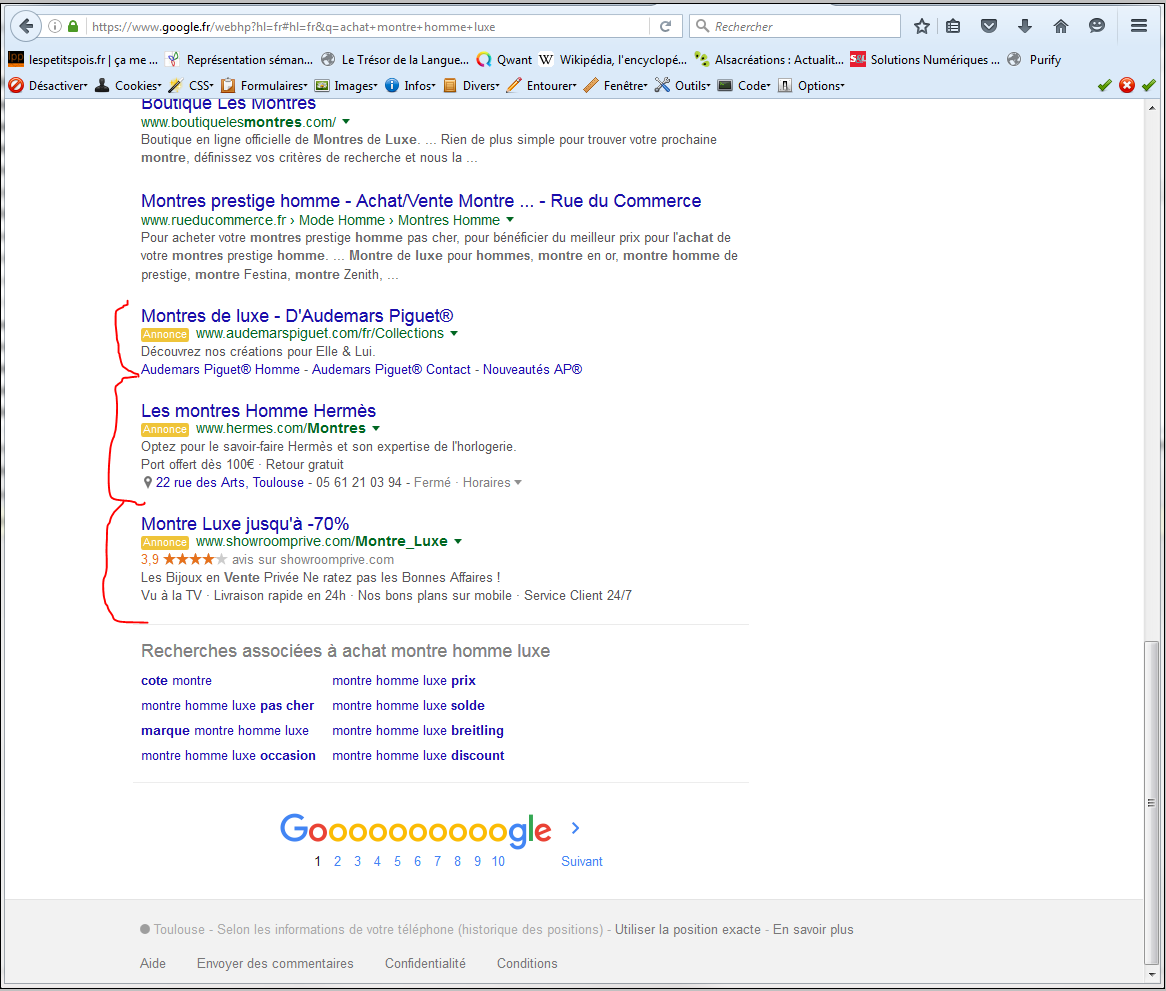The image size is (1166, 991).
Task: Open Audemars Piguet Homme sitelink
Action: click(x=220, y=369)
